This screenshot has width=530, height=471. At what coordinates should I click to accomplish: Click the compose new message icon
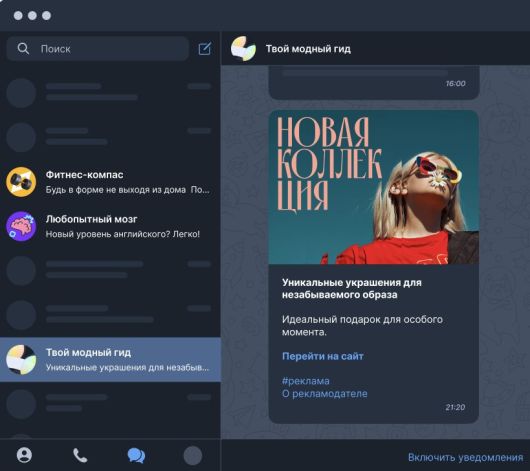coord(204,49)
